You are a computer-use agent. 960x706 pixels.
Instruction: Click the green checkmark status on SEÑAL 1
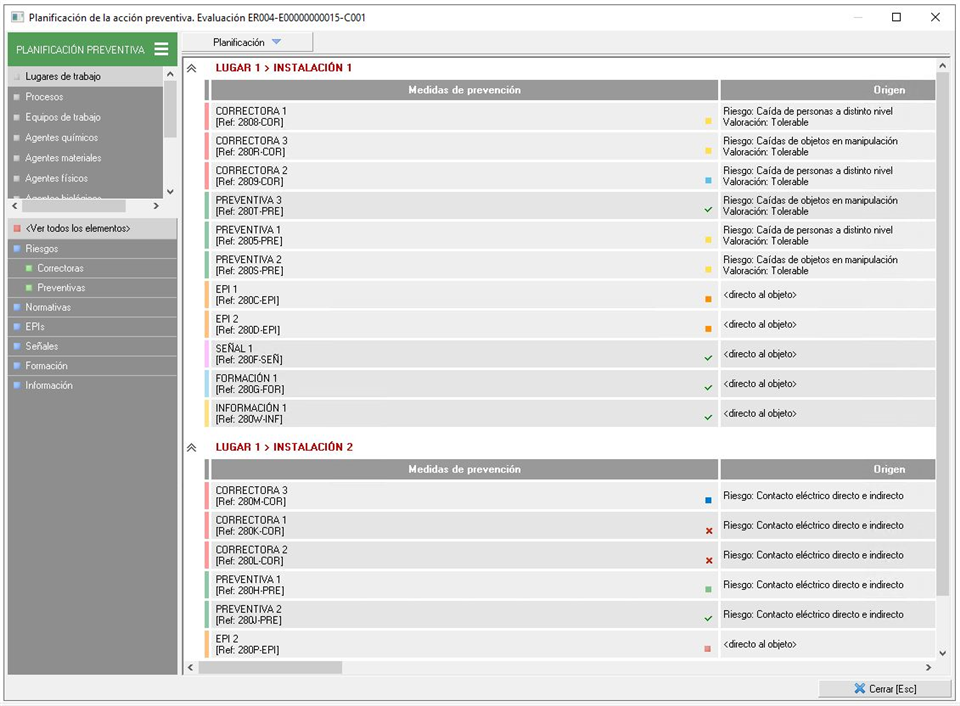point(708,358)
